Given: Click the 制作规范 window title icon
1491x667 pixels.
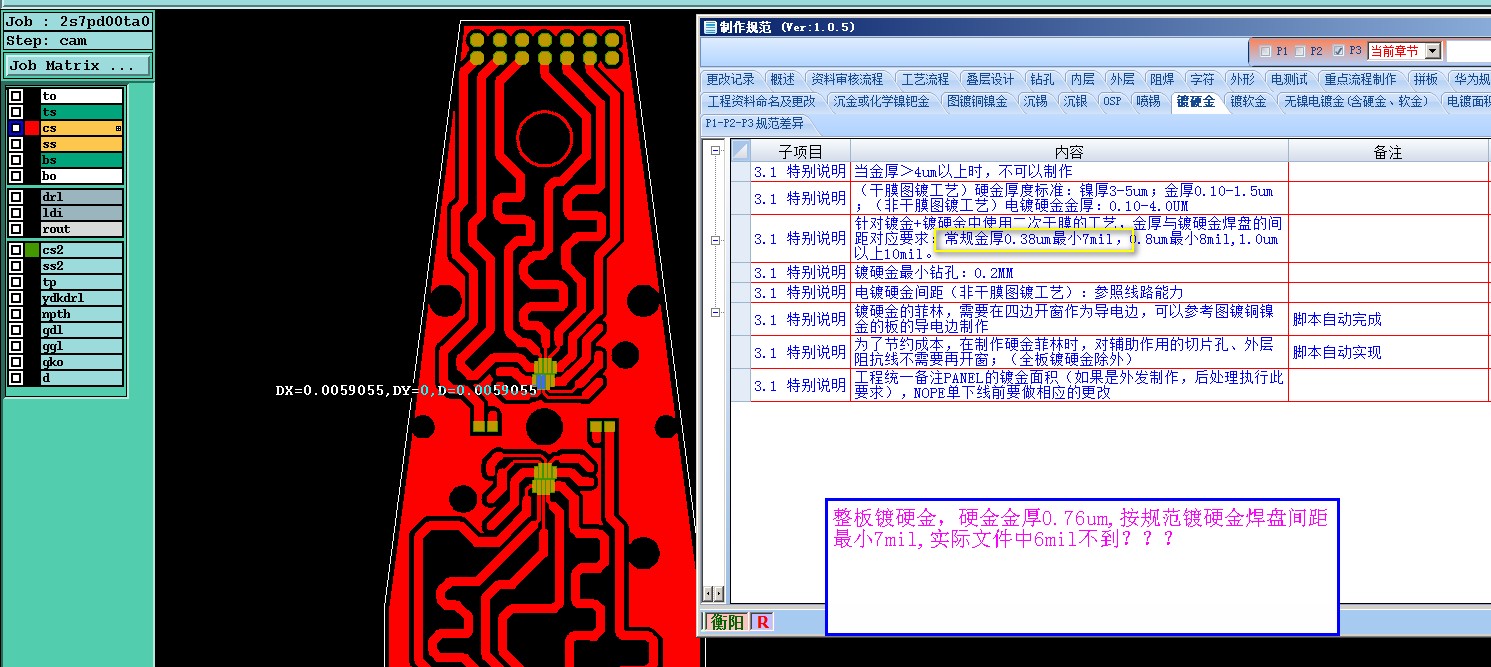Looking at the screenshot, I should 710,27.
